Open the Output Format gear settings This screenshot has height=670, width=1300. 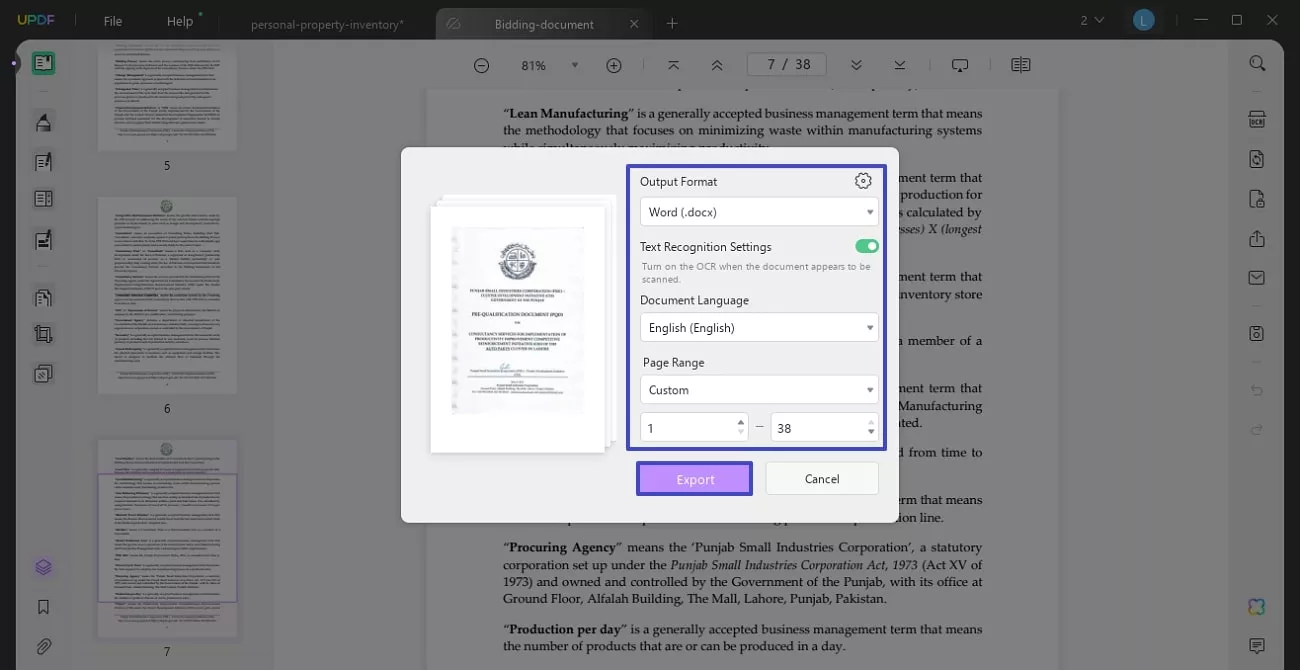pos(862,181)
